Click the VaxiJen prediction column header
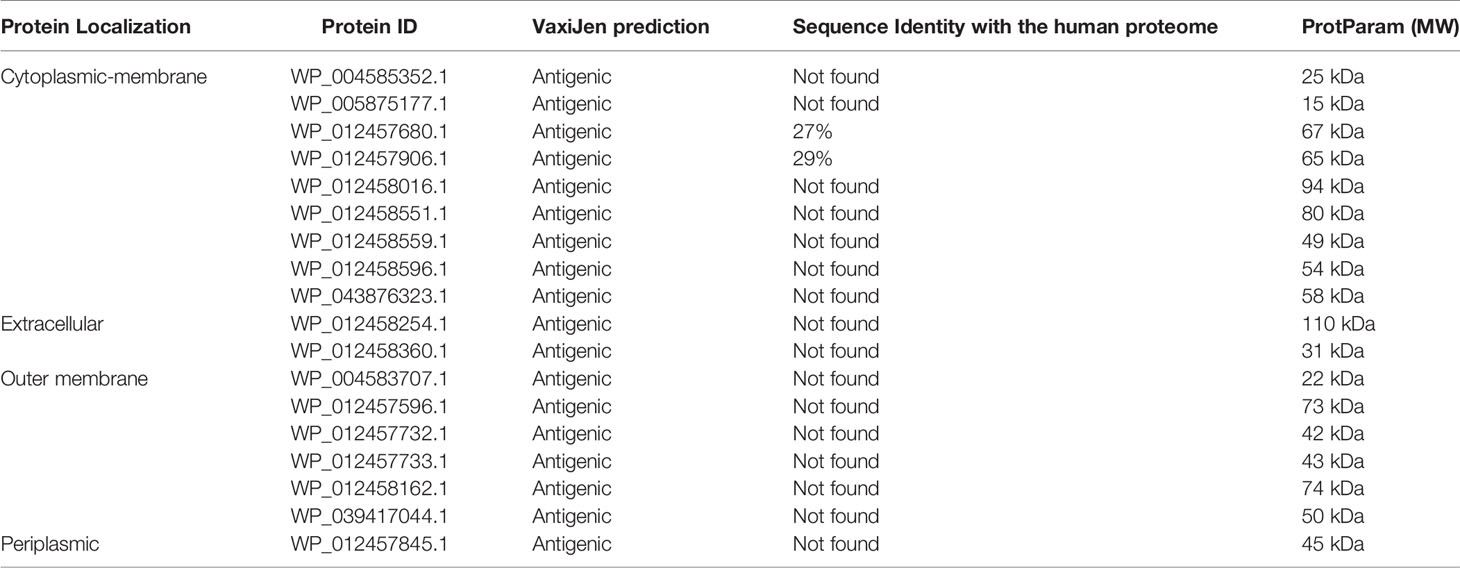This screenshot has width=1460, height=568. (x=621, y=28)
